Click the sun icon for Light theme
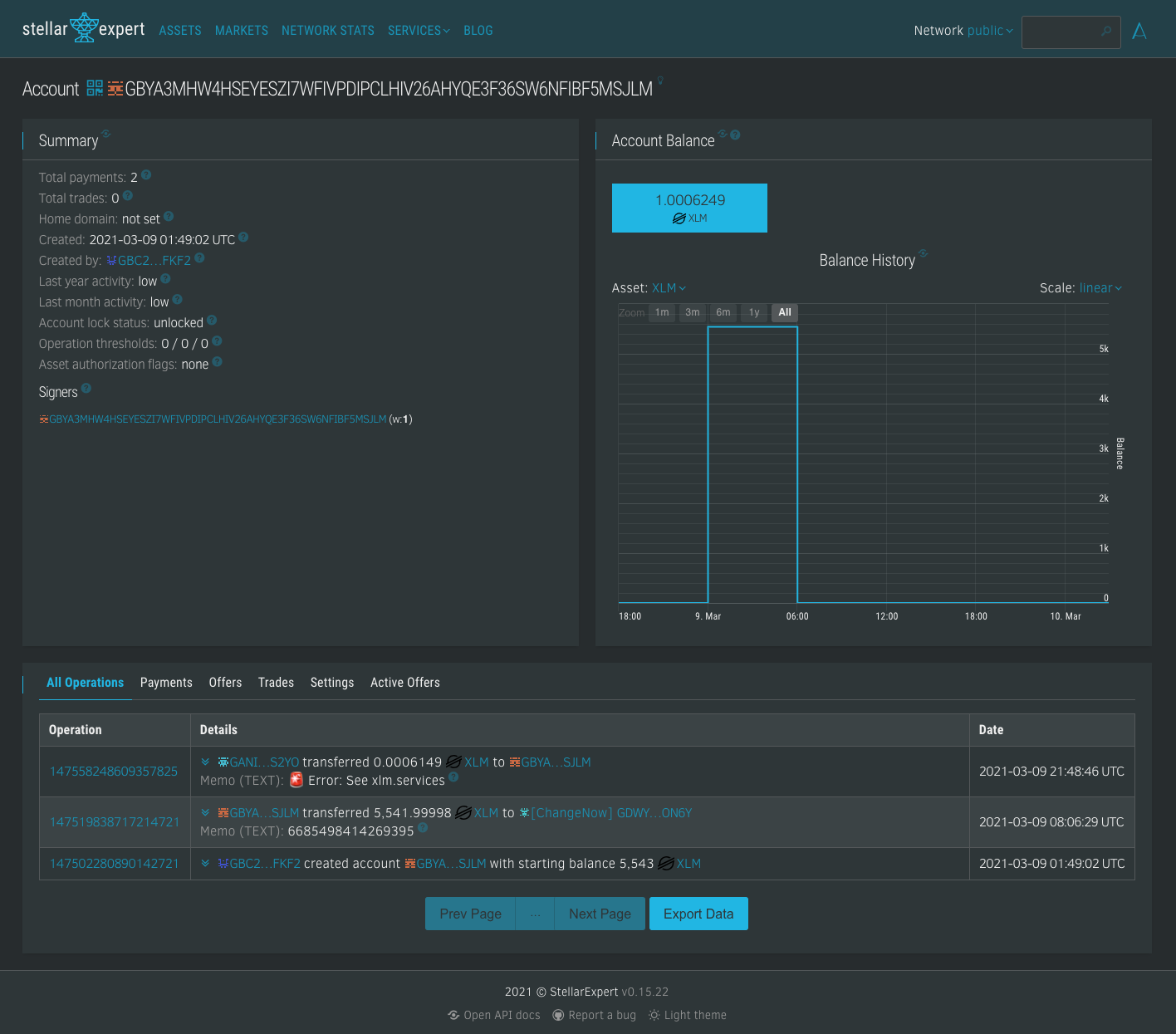This screenshot has width=1176, height=1034. 654,1015
